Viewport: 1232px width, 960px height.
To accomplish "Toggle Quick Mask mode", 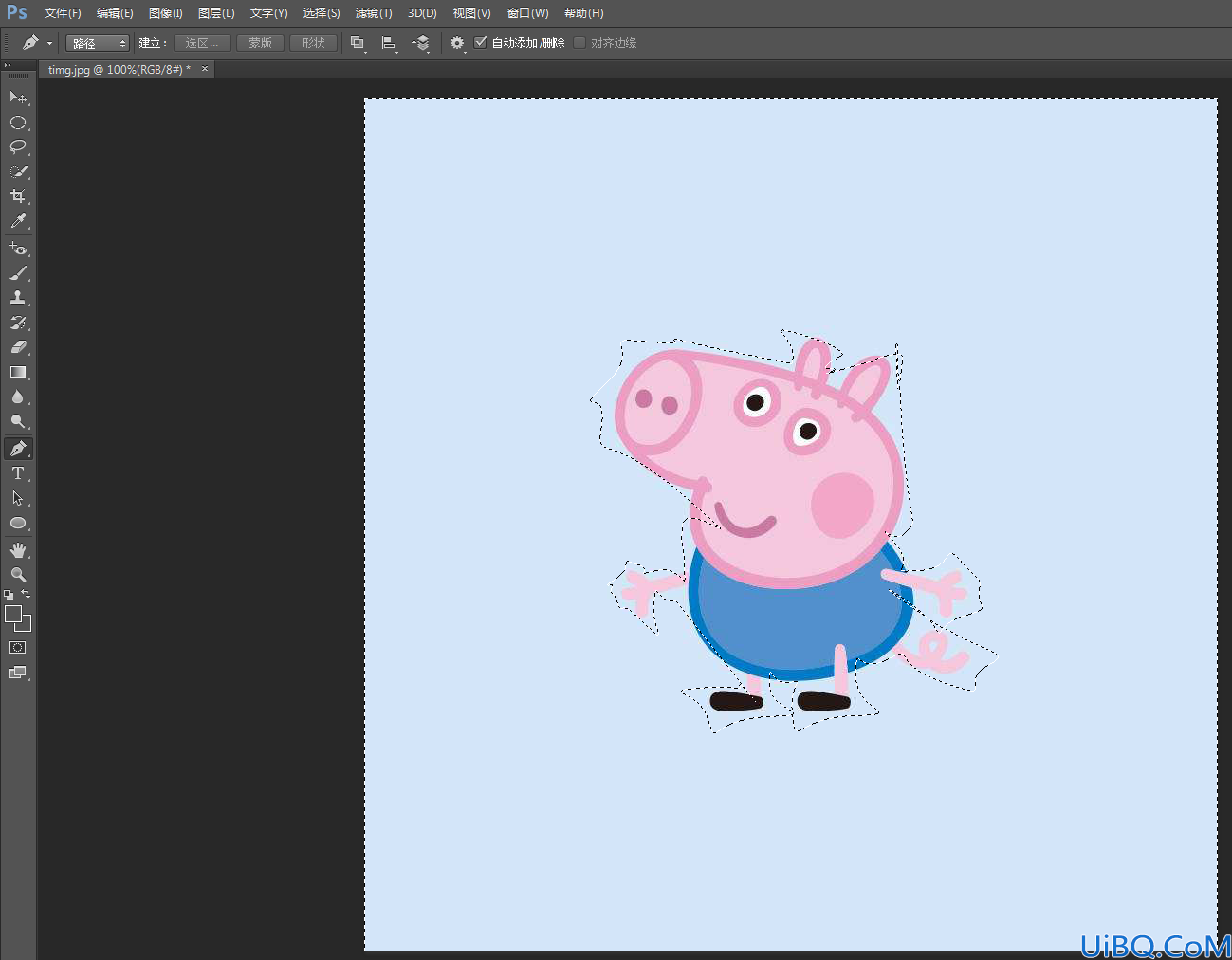I will 18,648.
